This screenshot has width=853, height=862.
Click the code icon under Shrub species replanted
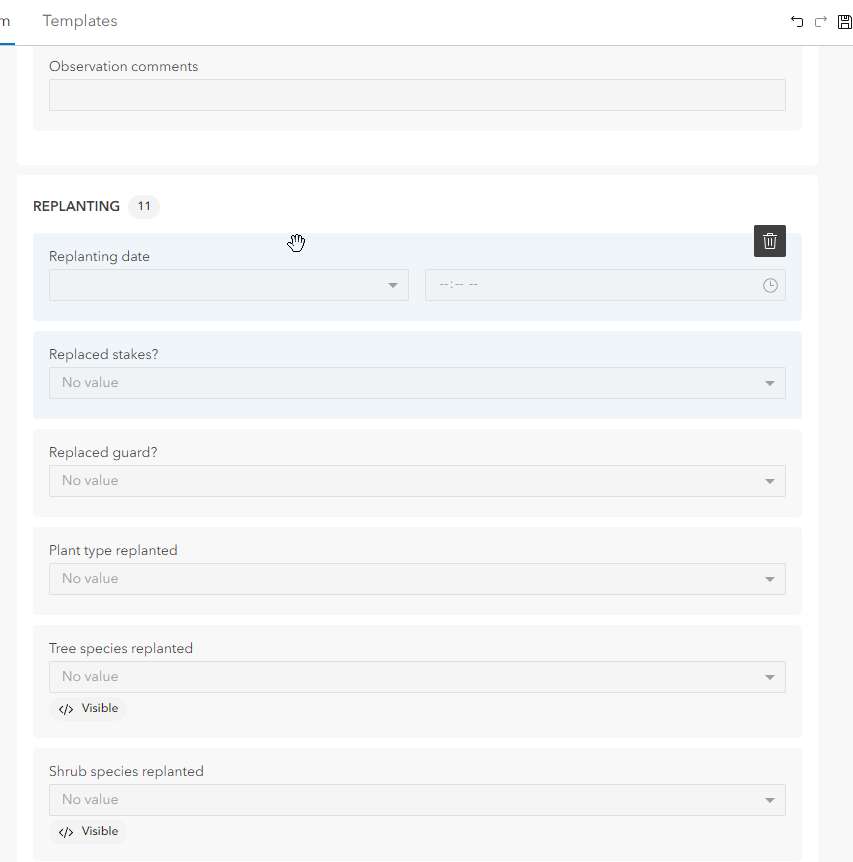coord(67,832)
